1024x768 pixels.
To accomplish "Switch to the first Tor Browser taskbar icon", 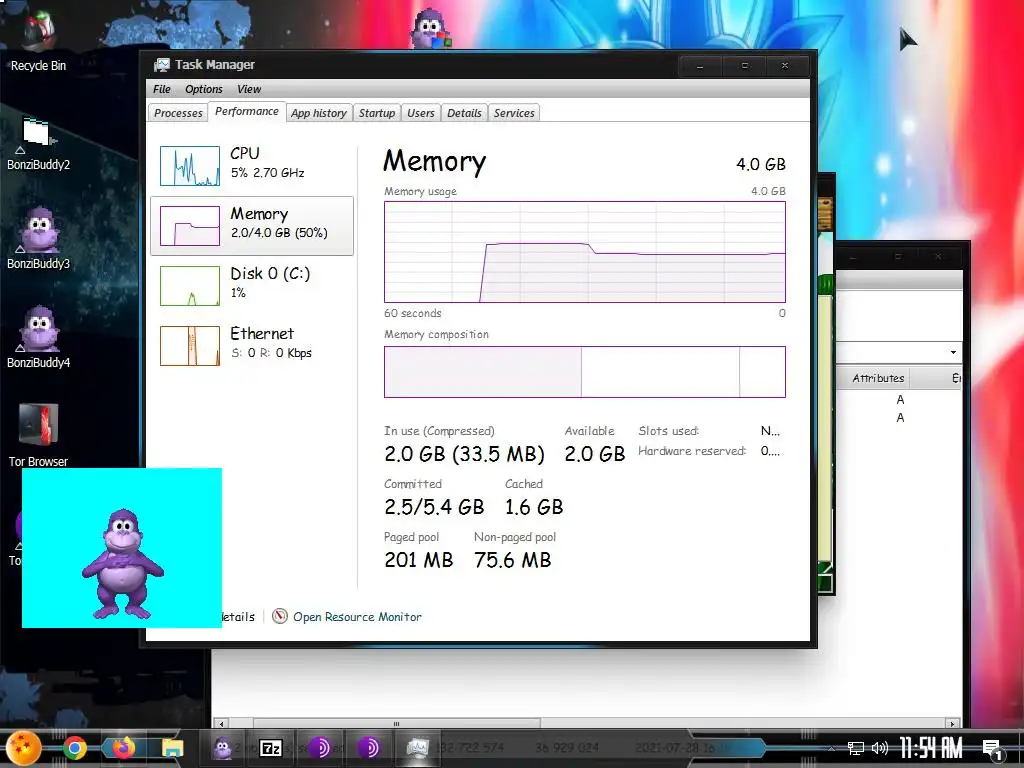I will tap(319, 748).
